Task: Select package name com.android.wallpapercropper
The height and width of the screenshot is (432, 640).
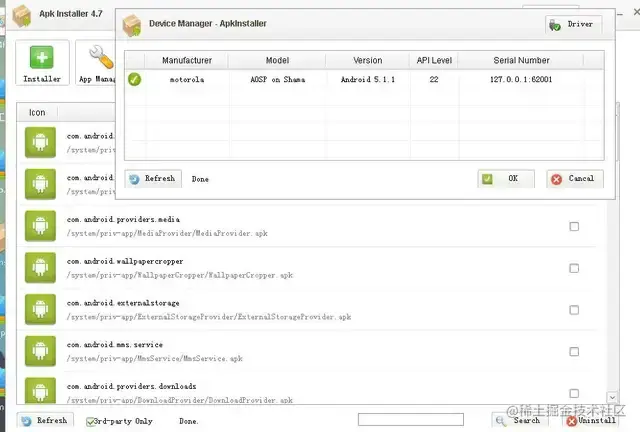Action: (x=125, y=261)
